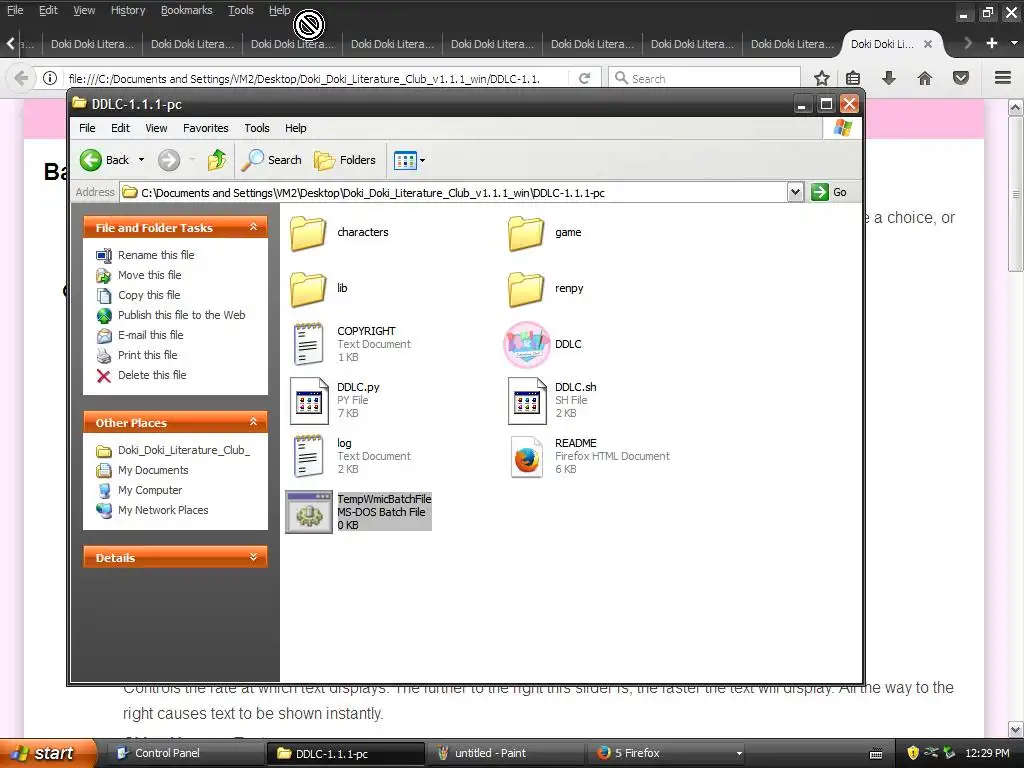Click the Explorer Forward arrow icon

pyautogui.click(x=168, y=160)
